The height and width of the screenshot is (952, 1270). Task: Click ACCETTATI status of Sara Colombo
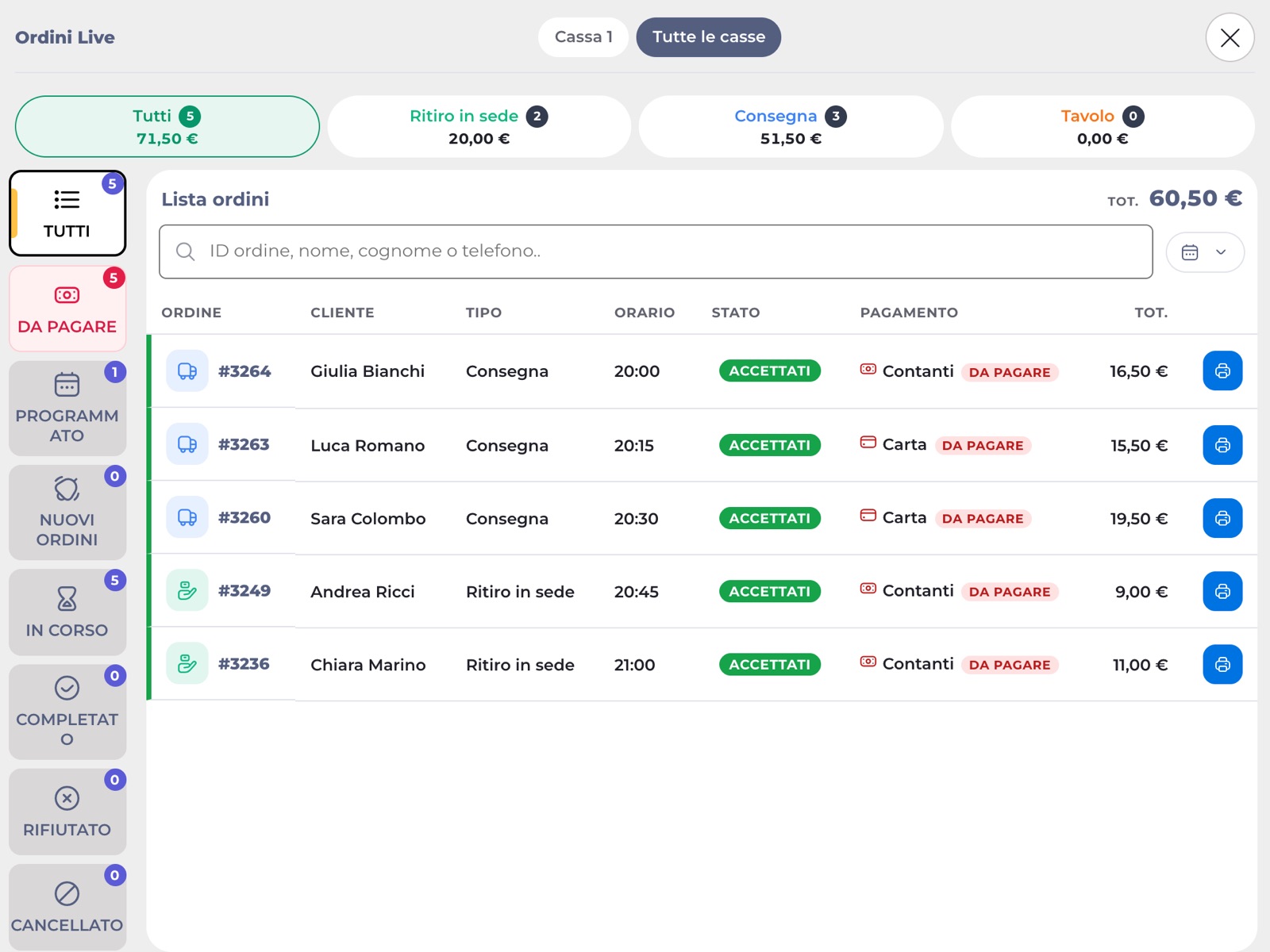(770, 518)
